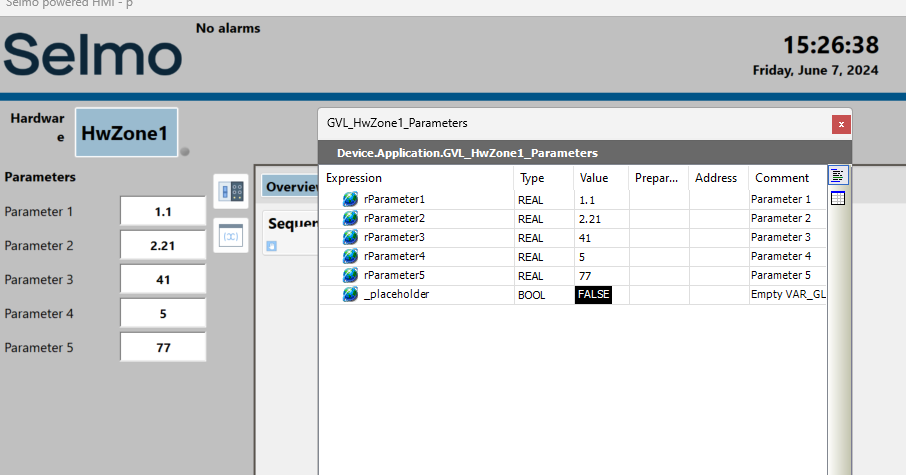Screen dimensions: 906x475
Task: Select the rParameter3 row
Action: coord(573,238)
